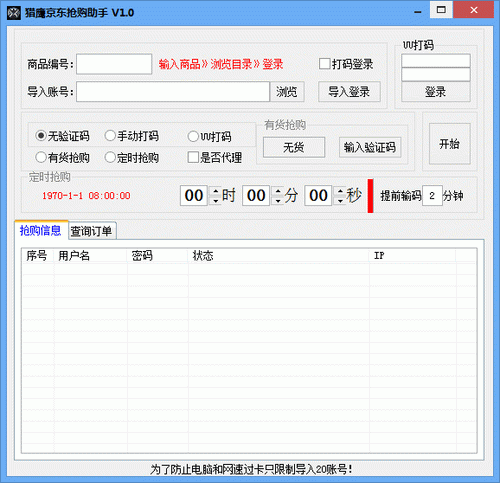Enable the 打码登录 checkbox
The width and height of the screenshot is (500, 483).
pyautogui.click(x=346, y=64)
